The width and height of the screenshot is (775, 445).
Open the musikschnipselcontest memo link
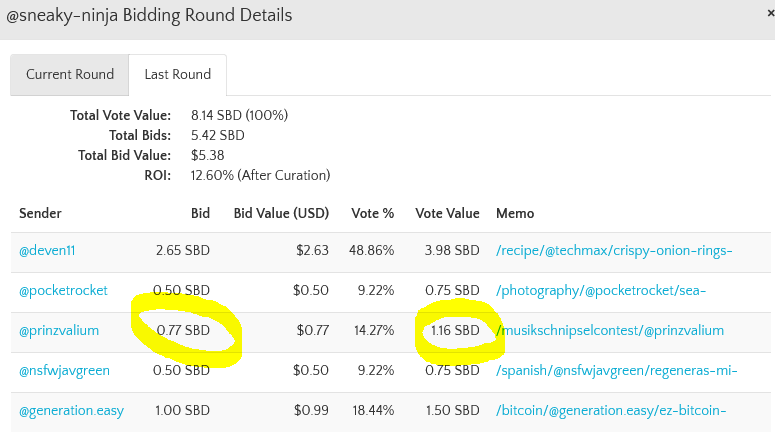[x=610, y=330]
